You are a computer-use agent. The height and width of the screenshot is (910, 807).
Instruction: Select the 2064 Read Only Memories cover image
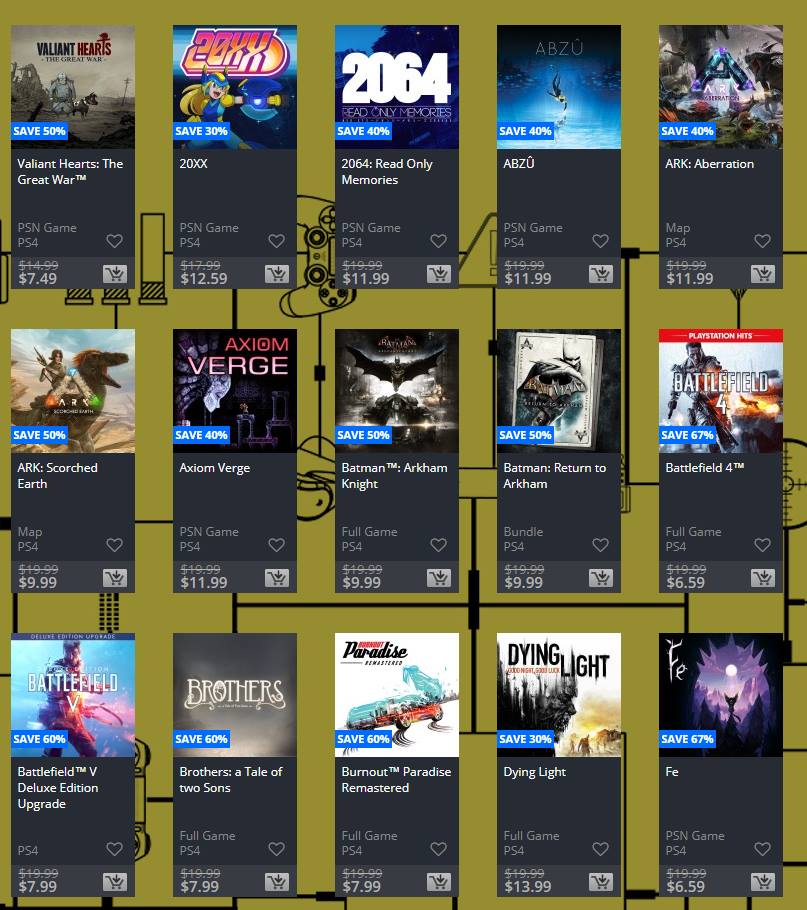(x=397, y=86)
